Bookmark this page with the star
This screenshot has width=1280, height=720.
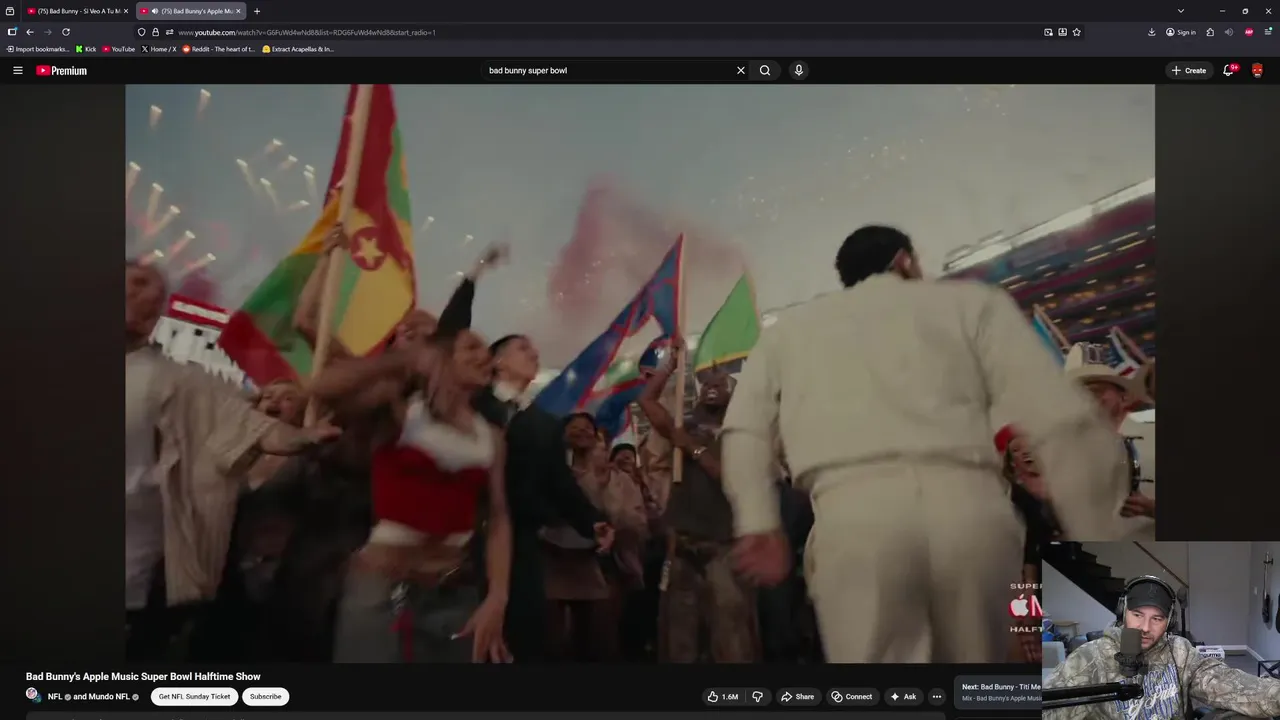1076,32
